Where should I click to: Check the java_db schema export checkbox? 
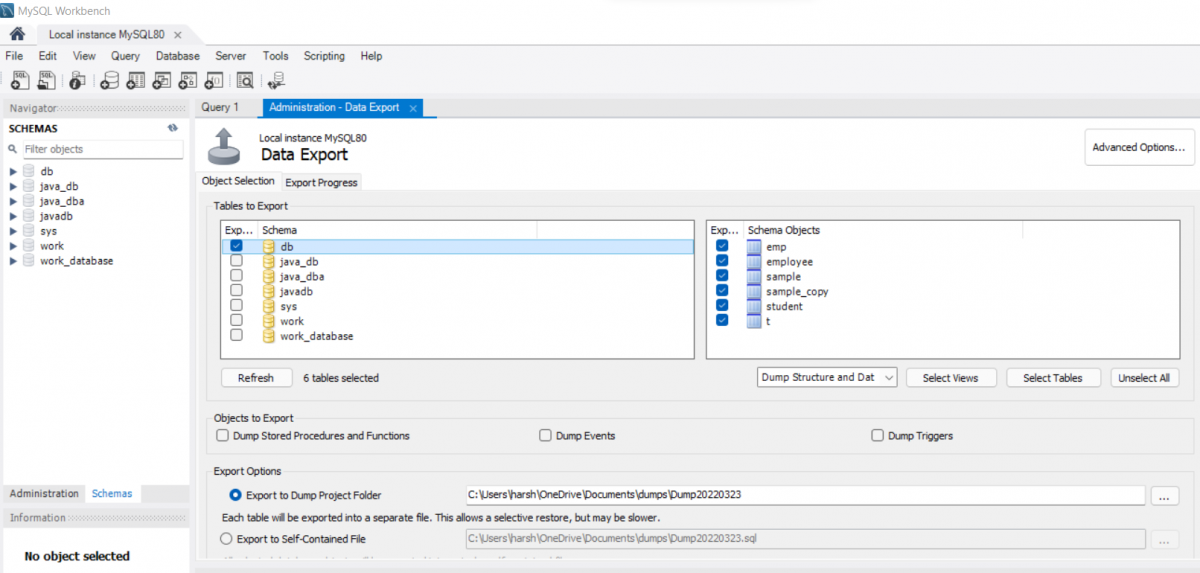click(236, 260)
